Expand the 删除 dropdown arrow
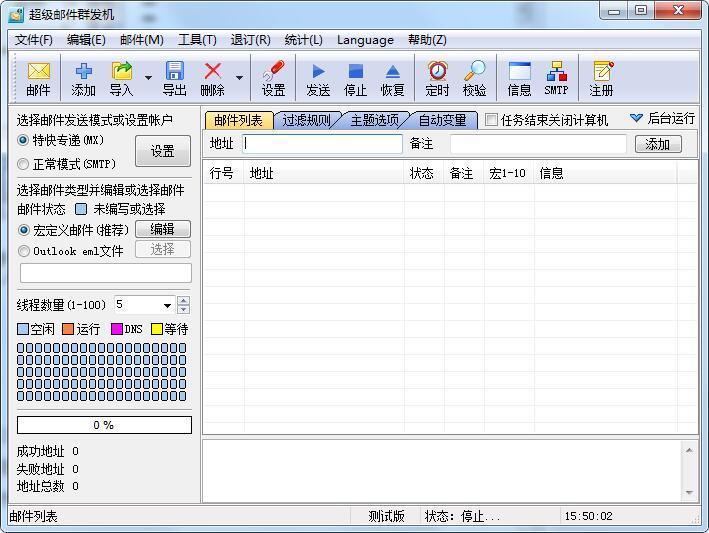The height and width of the screenshot is (533, 709). [239, 78]
